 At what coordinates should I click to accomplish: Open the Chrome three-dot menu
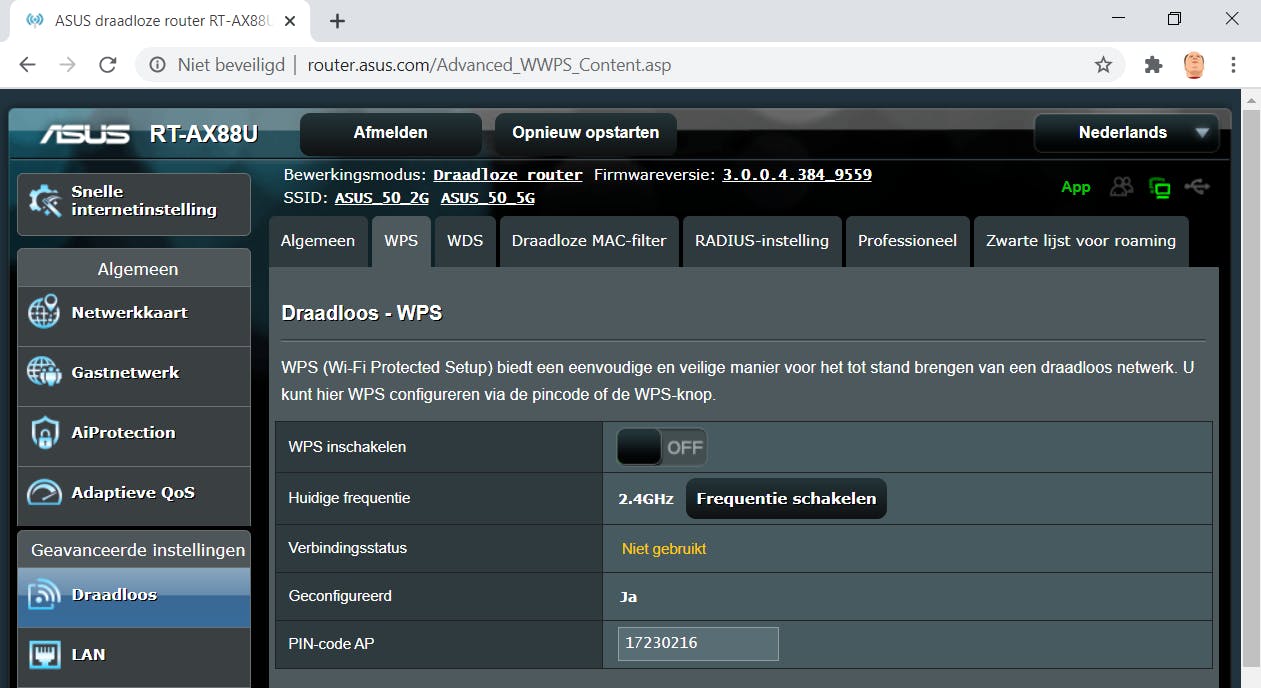coord(1234,65)
